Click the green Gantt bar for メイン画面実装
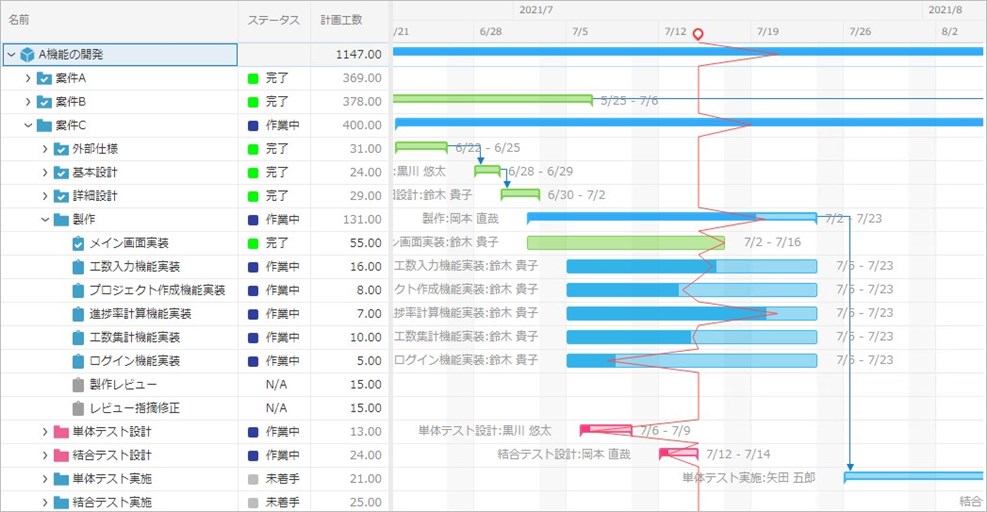The height and width of the screenshot is (512, 987). click(x=620, y=243)
